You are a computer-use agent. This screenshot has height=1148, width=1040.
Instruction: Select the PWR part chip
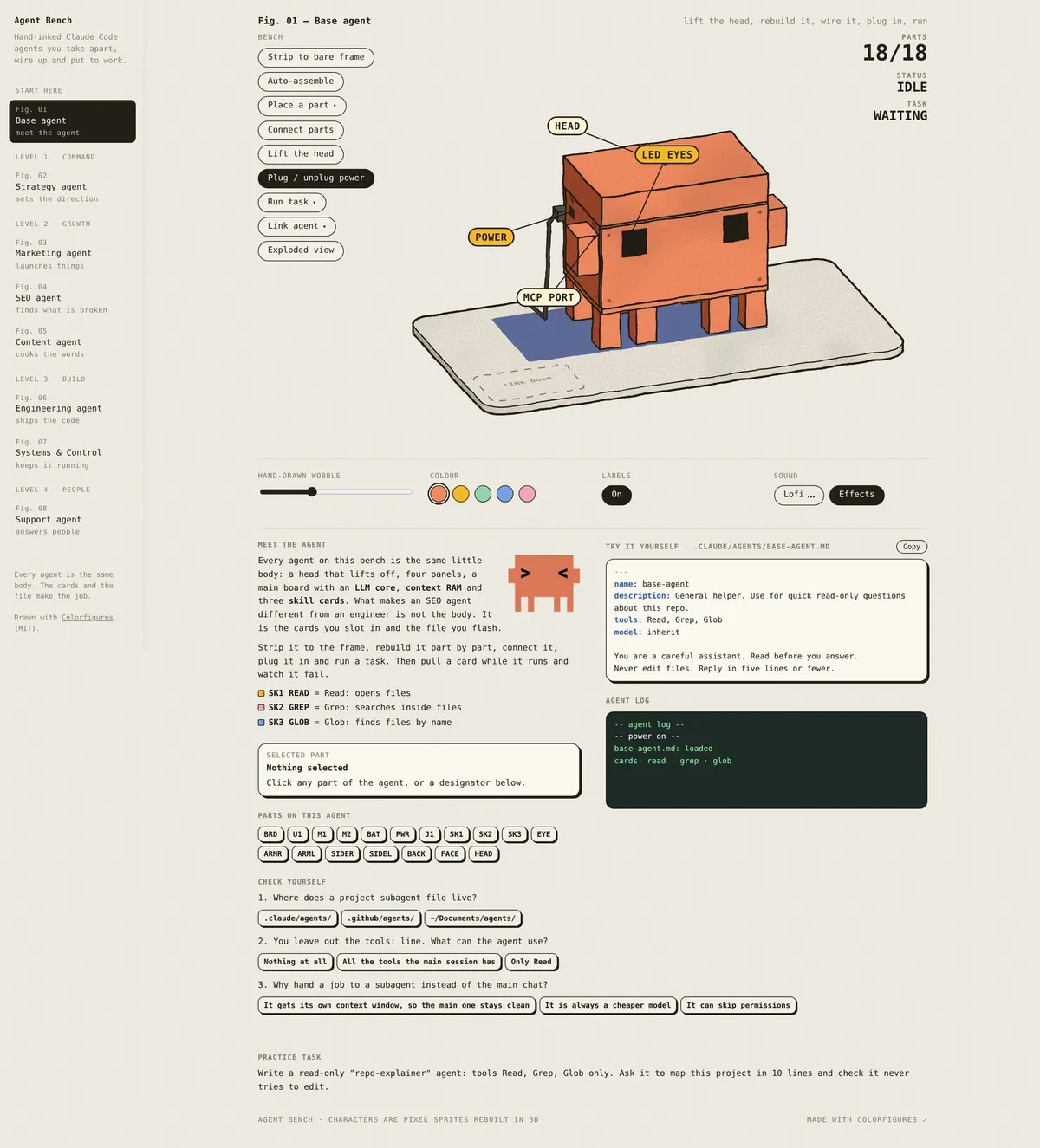(x=403, y=834)
